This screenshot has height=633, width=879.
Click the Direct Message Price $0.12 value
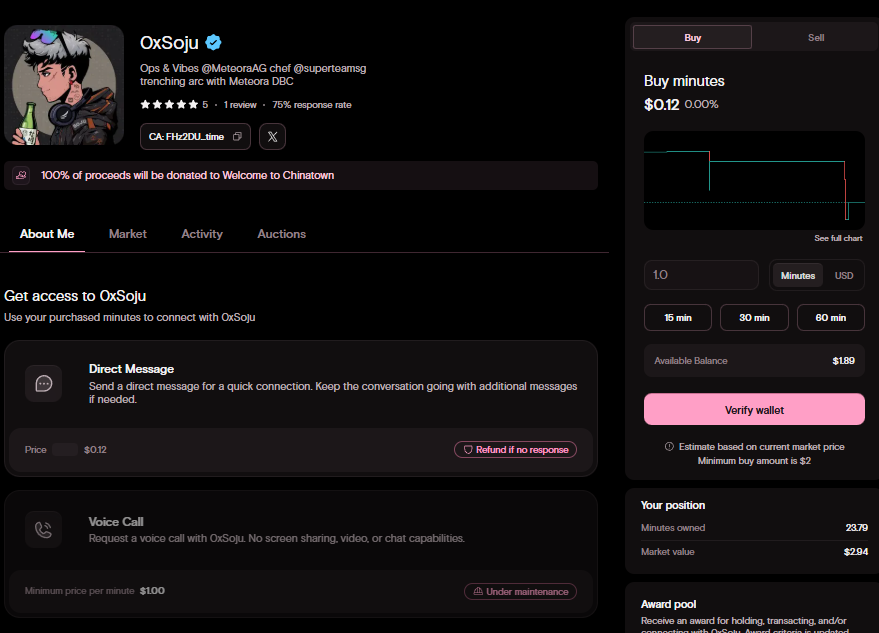coord(95,450)
